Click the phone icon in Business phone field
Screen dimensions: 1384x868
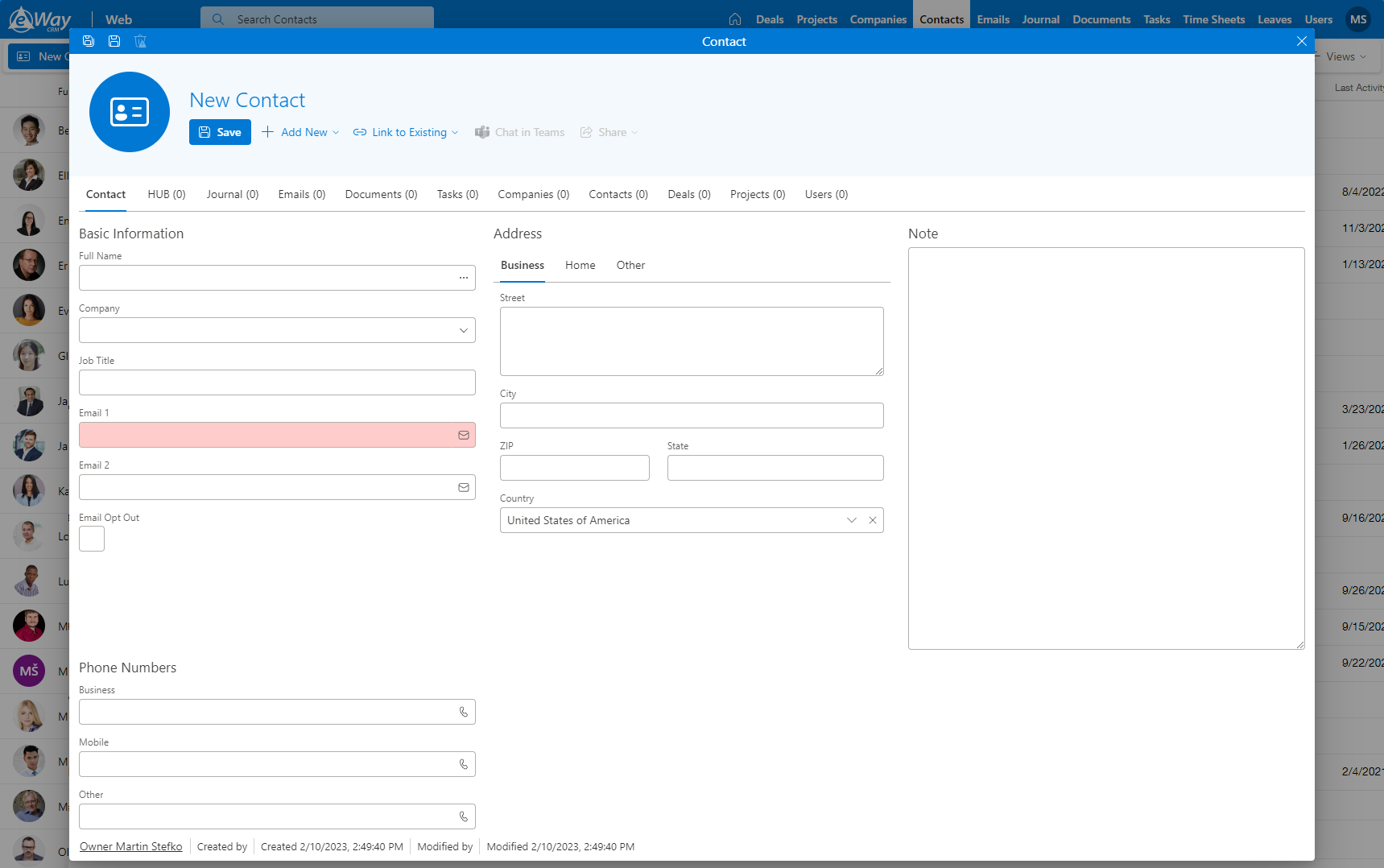[x=464, y=712]
